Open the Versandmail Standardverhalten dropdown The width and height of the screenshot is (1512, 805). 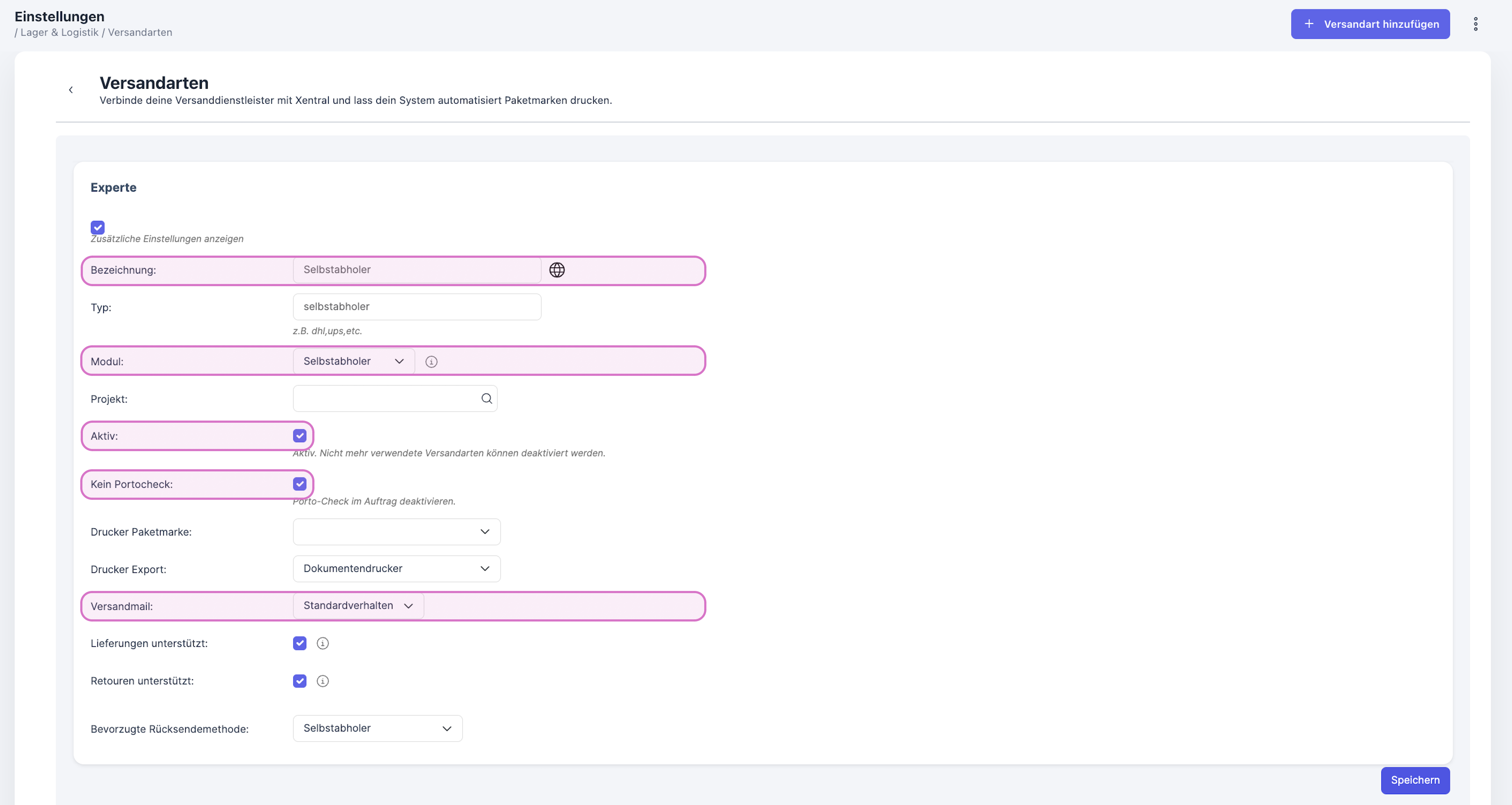358,606
